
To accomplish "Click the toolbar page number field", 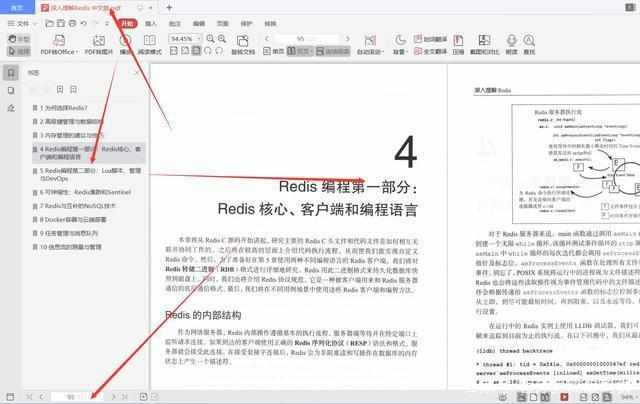I will 307,39.
